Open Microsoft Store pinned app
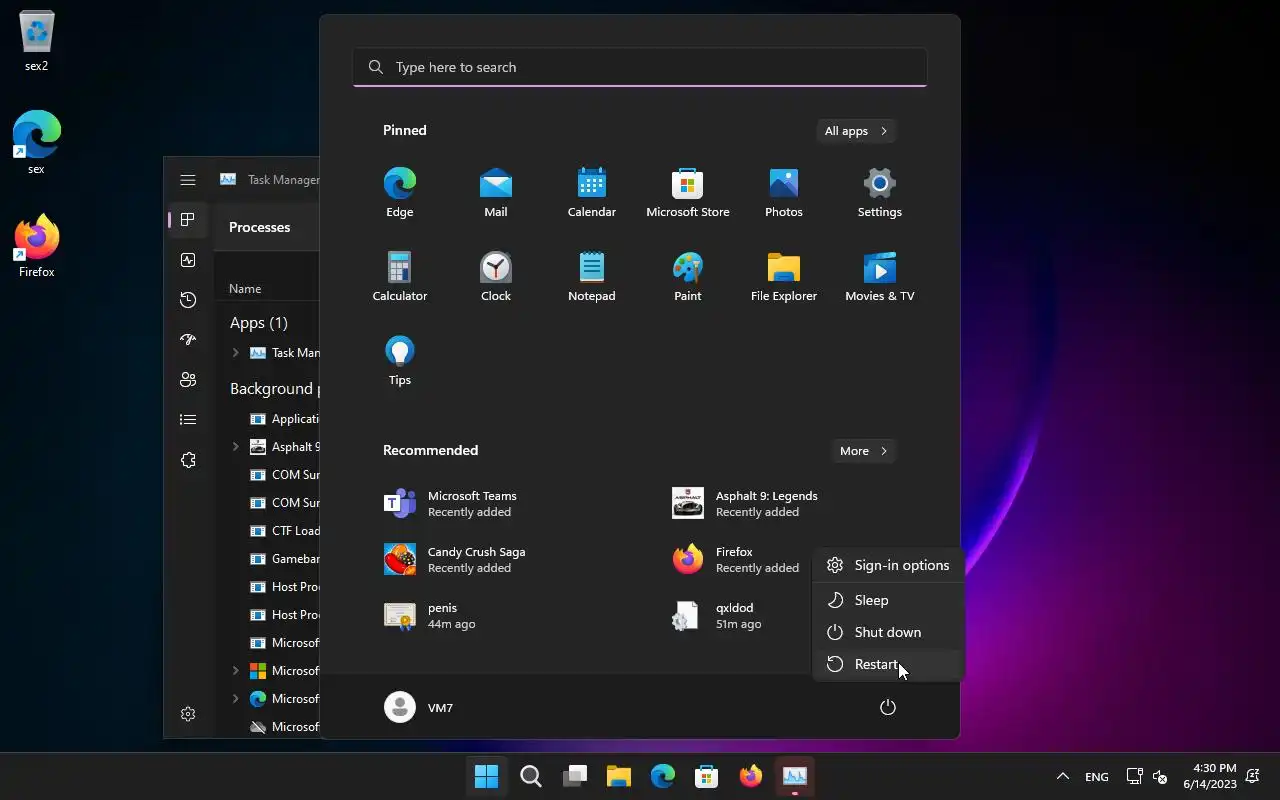Screen dimensions: 1280x800 point(687,193)
